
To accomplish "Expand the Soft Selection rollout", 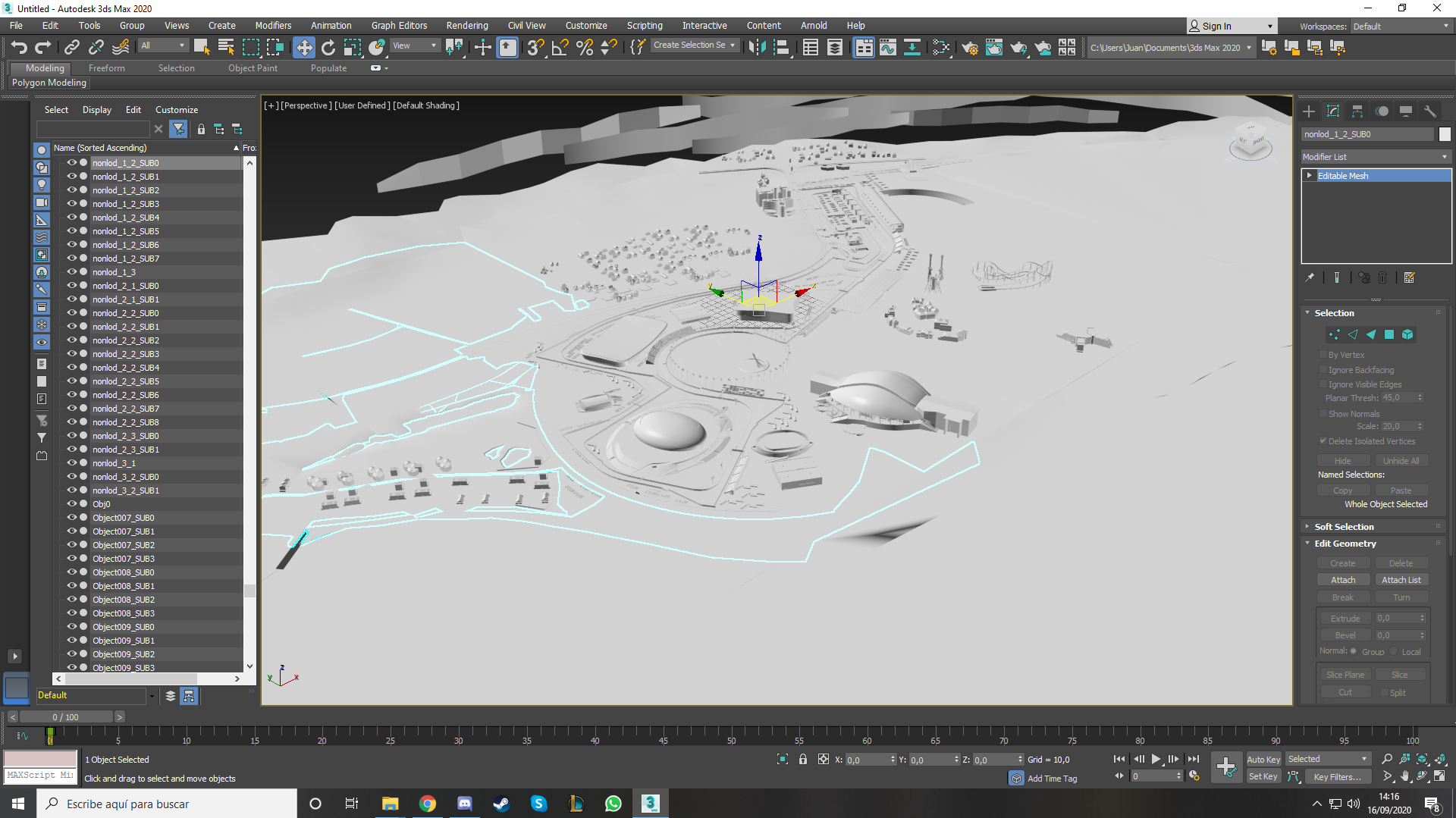I will (1344, 527).
